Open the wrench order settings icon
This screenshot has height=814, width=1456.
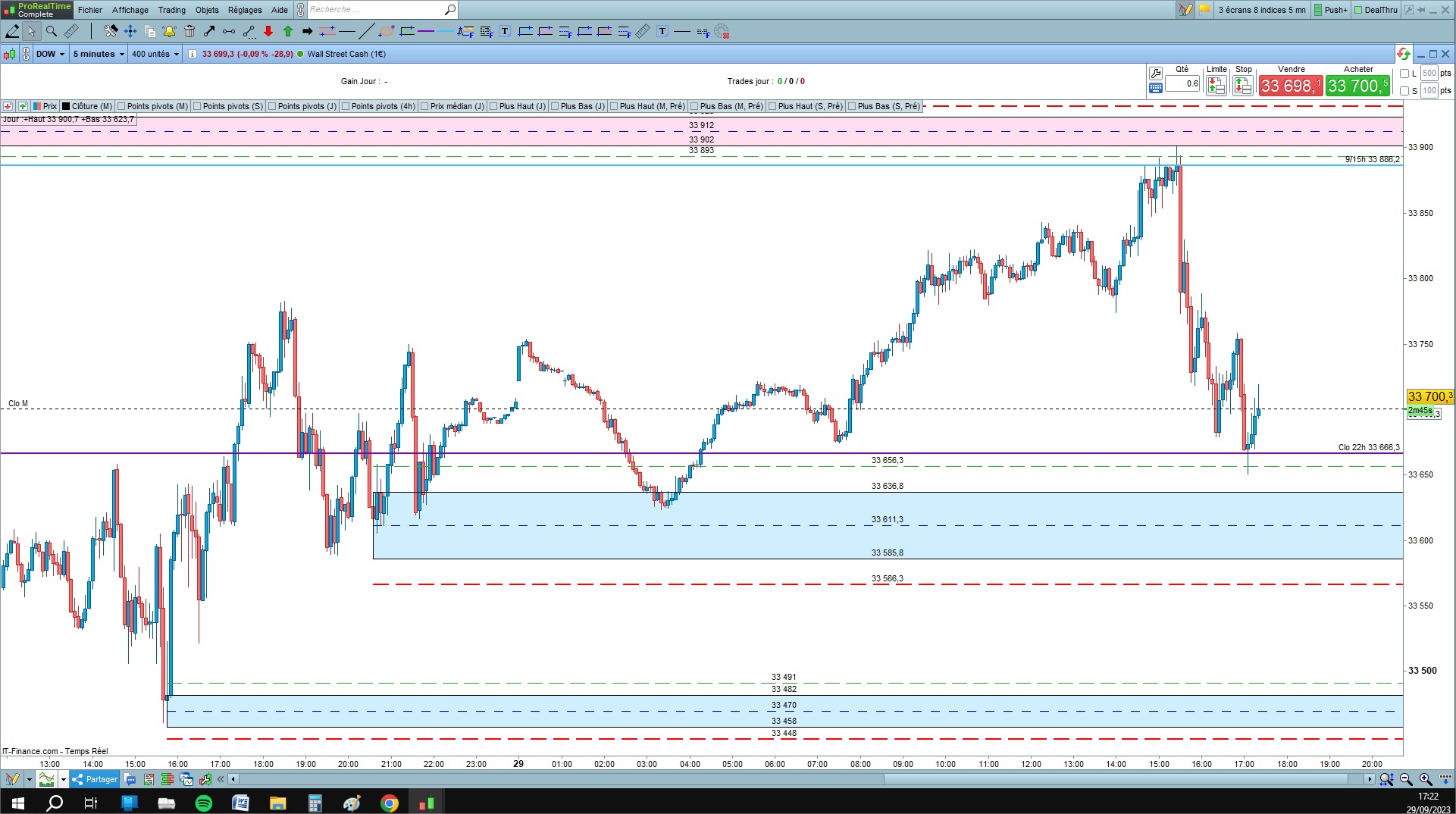point(1156,74)
